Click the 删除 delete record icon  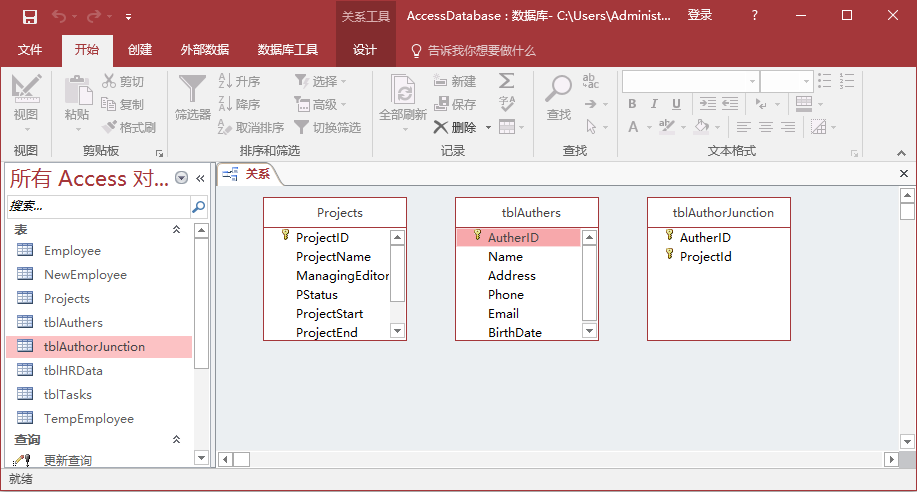click(x=455, y=127)
